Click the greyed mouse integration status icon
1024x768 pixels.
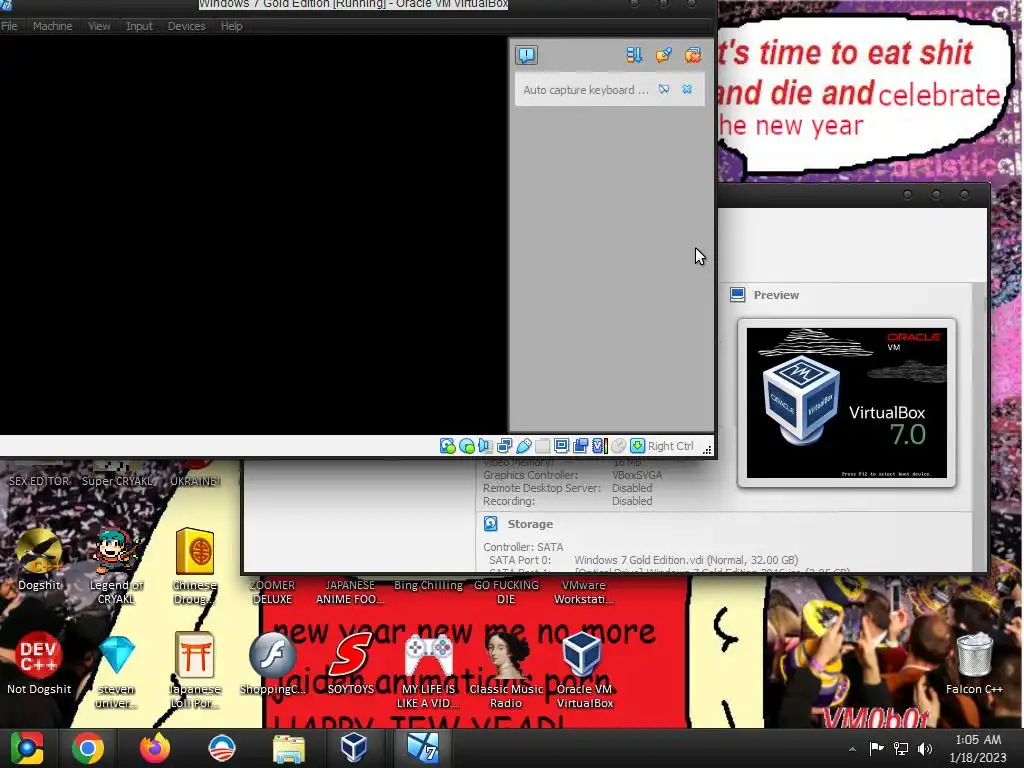pyautogui.click(x=618, y=446)
